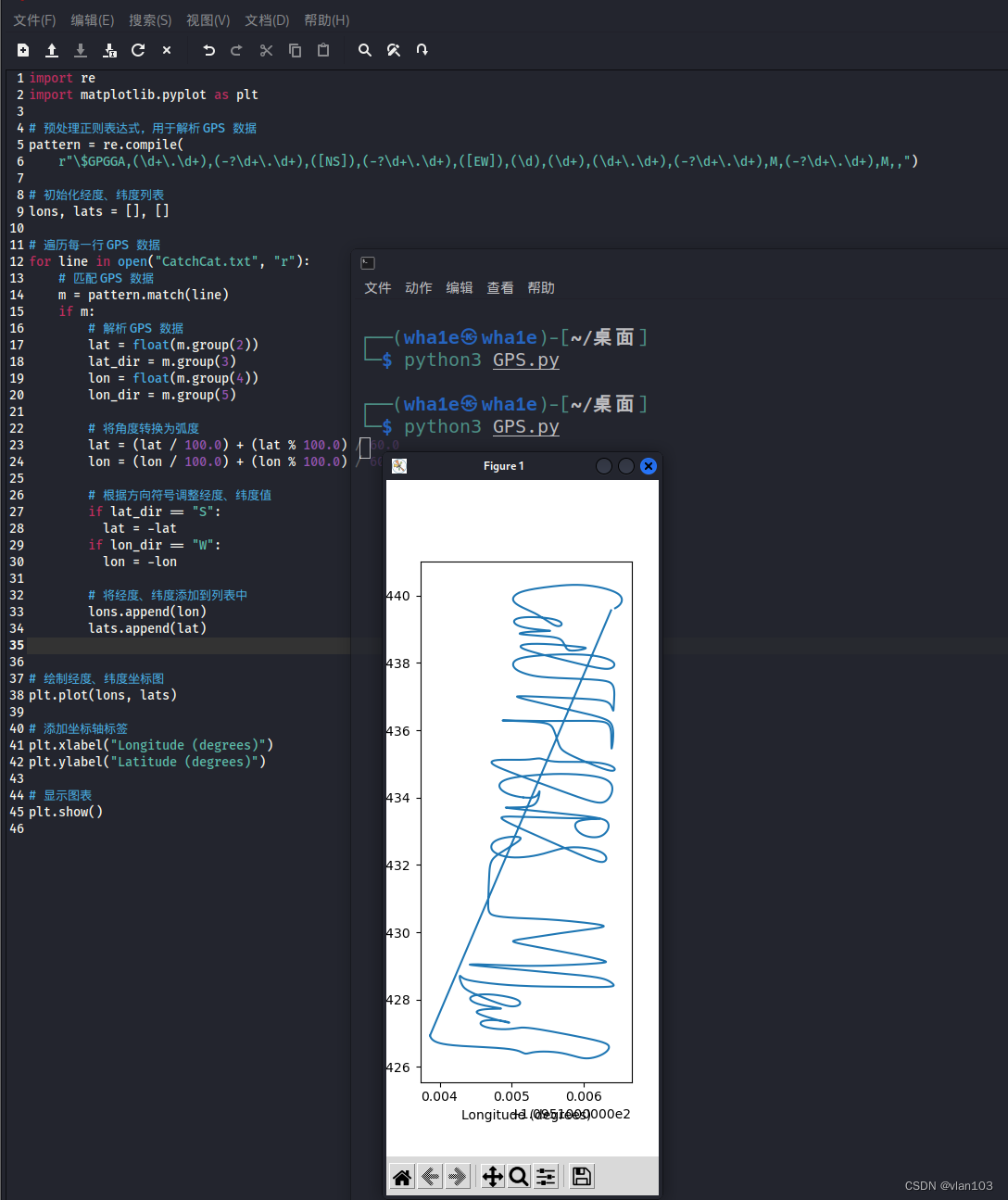This screenshot has height=1200, width=1008.
Task: Open find with magnifier icon in editor
Action: click(365, 50)
